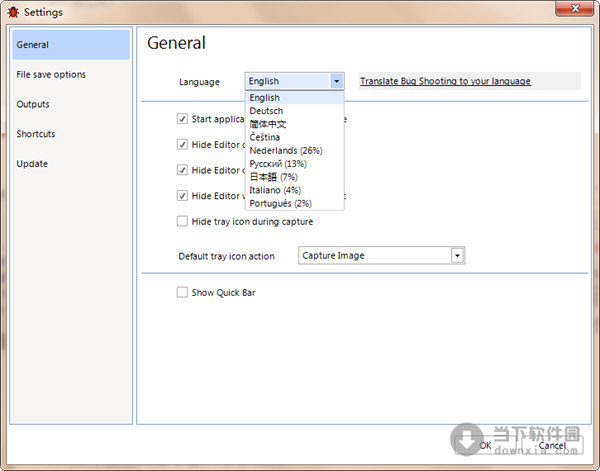The width and height of the screenshot is (600, 471).
Task: Open the Update settings page
Action: 32,164
